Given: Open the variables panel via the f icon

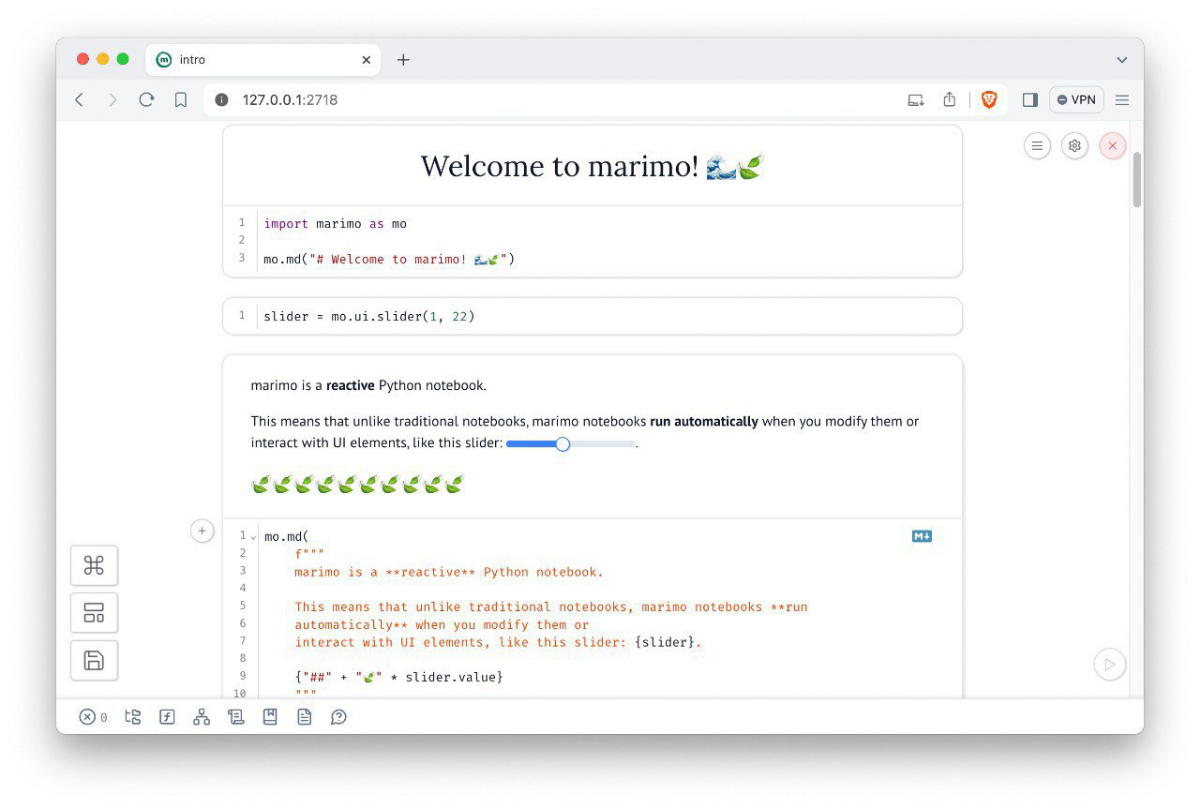Looking at the screenshot, I should pos(166,716).
